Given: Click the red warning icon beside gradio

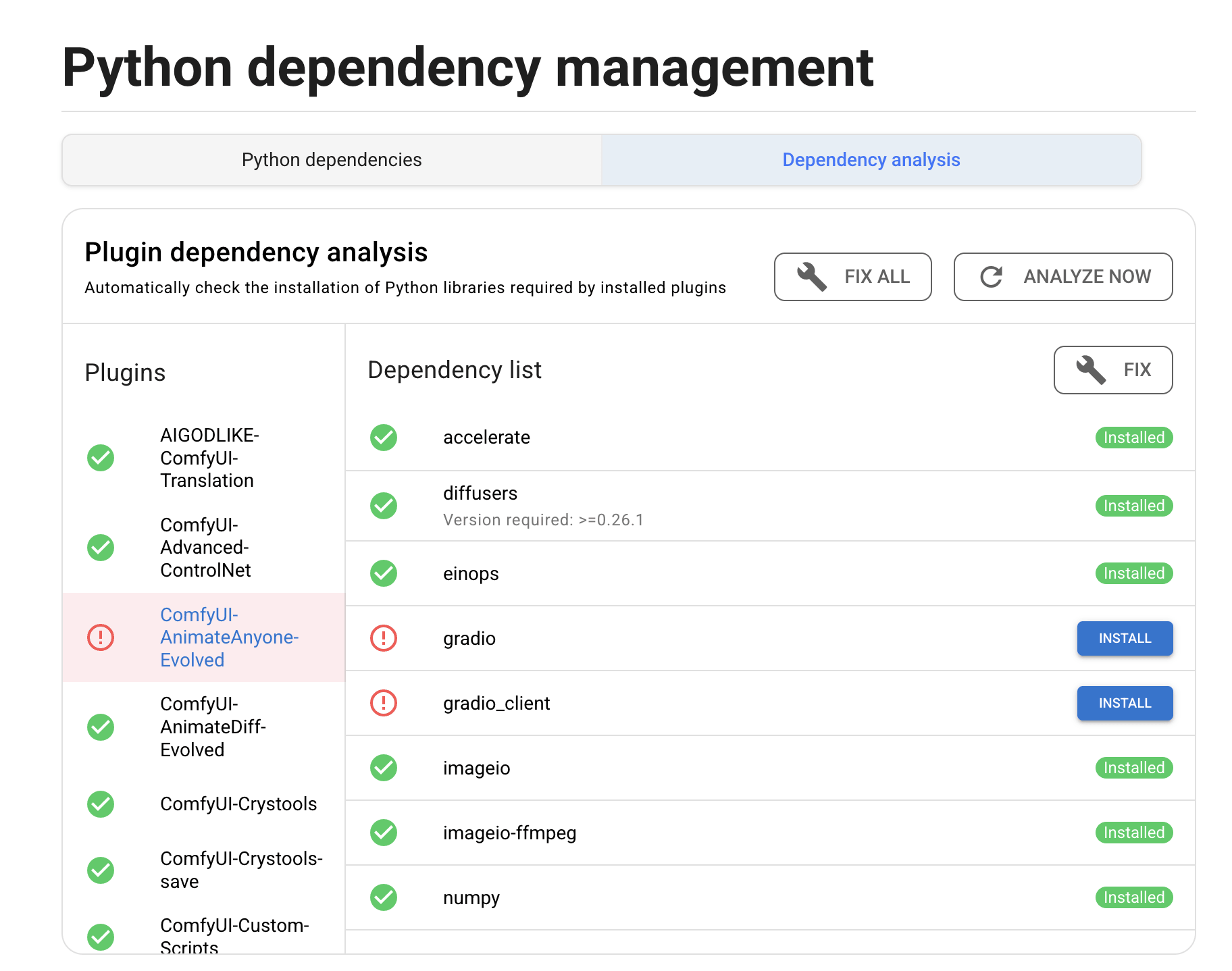Looking at the screenshot, I should pos(384,638).
